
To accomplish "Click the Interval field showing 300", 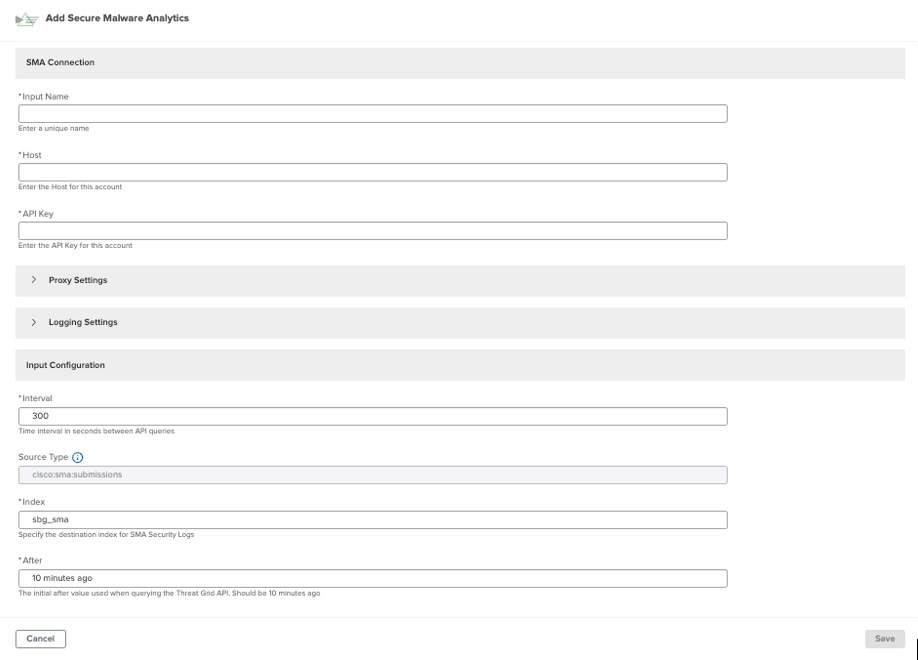I will (x=372, y=416).
